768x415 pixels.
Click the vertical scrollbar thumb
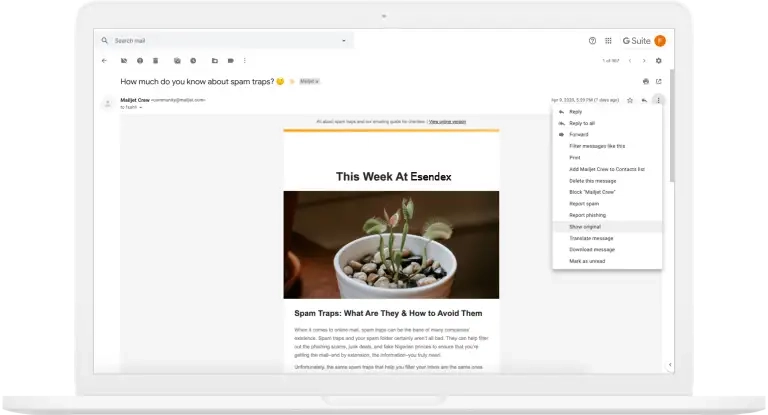pyautogui.click(x=672, y=125)
